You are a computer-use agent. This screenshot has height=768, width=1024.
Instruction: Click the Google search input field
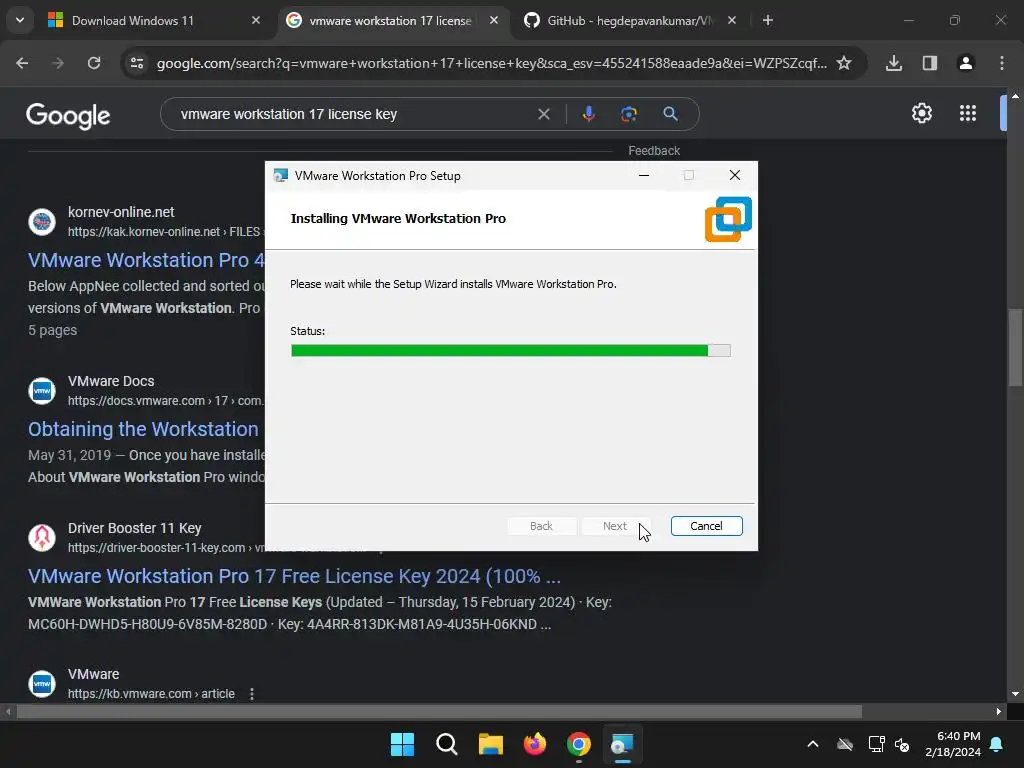click(353, 114)
